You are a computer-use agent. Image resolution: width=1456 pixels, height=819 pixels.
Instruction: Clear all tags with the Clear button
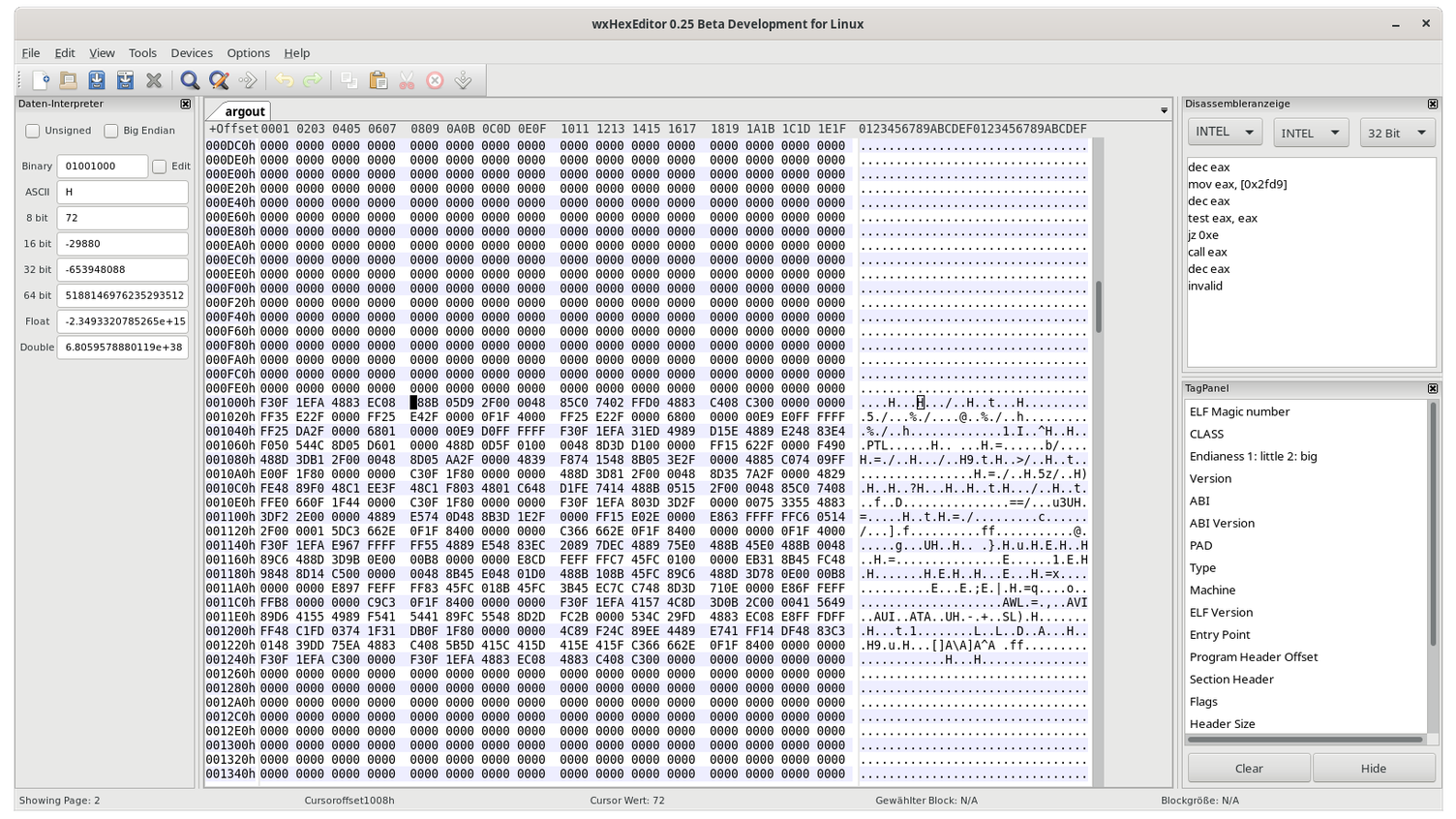pyautogui.click(x=1248, y=768)
